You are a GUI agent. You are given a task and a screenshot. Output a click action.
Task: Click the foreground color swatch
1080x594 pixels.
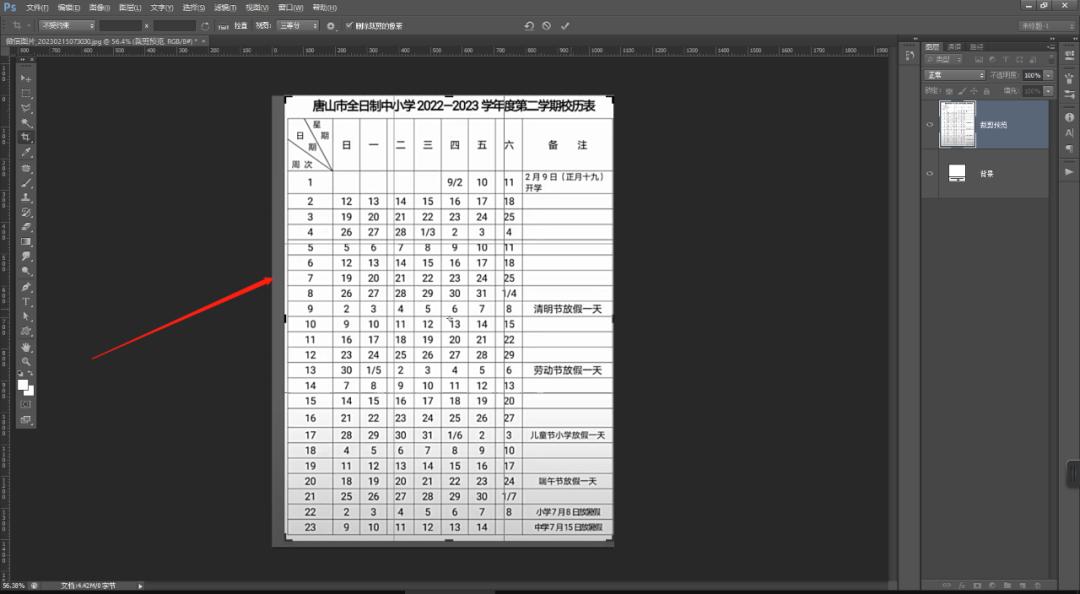click(23, 385)
